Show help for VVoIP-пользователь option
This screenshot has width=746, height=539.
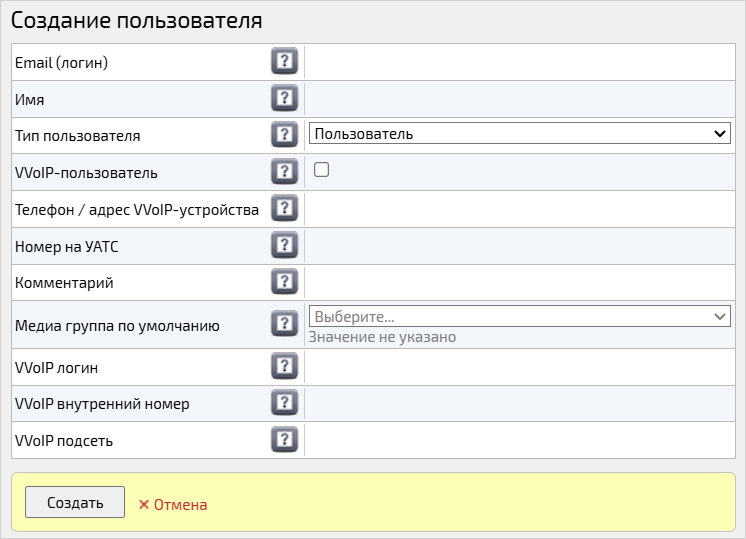point(285,172)
